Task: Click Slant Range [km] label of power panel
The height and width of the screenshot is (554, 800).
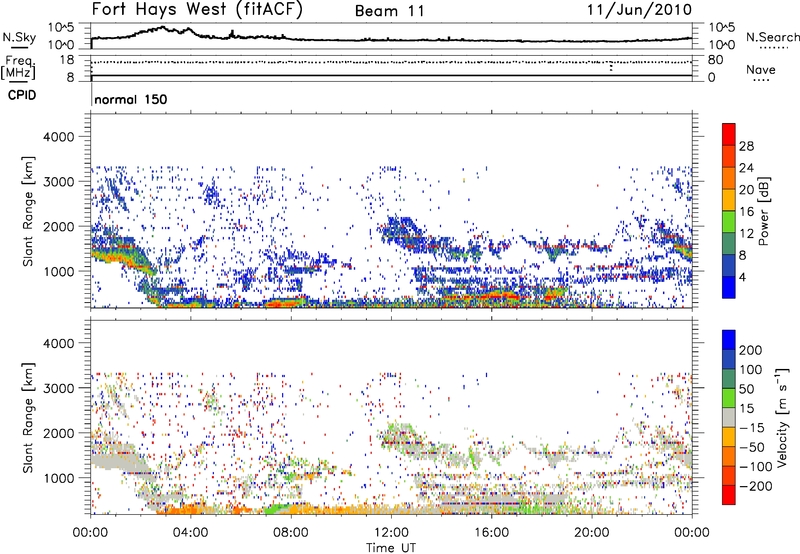Action: [x=28, y=212]
